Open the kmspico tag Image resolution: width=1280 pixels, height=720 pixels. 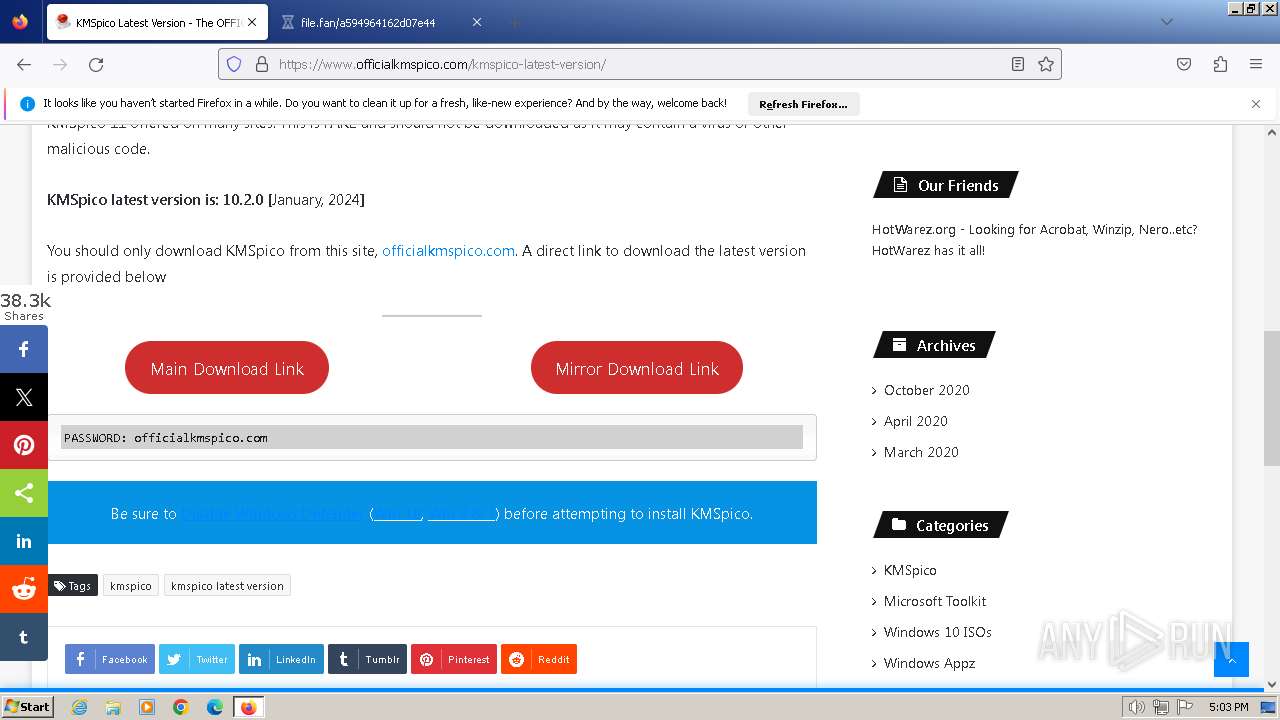(x=131, y=586)
